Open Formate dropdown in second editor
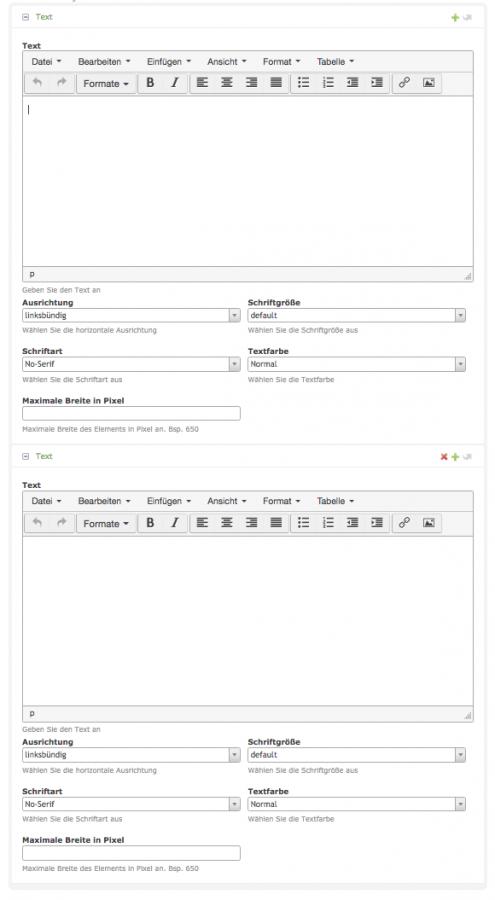Viewport: 495px width, 900px height. click(106, 523)
